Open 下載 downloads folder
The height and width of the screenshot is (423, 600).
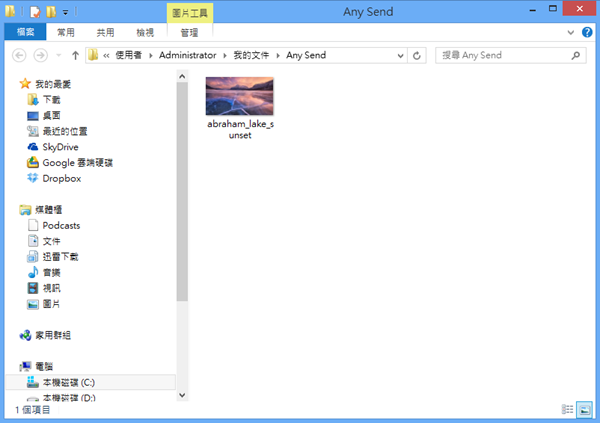(51, 100)
